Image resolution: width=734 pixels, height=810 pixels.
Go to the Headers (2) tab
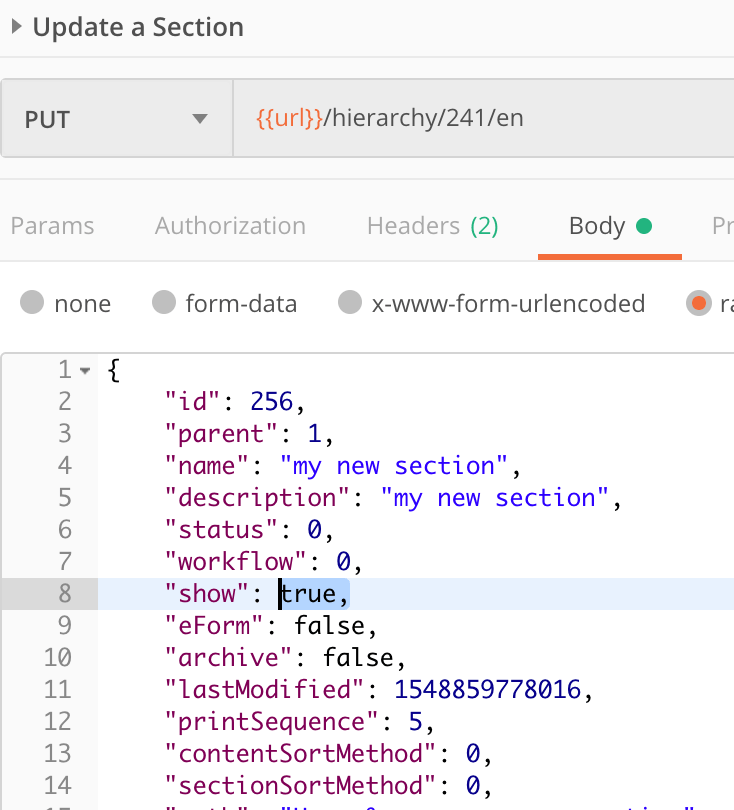tap(432, 226)
